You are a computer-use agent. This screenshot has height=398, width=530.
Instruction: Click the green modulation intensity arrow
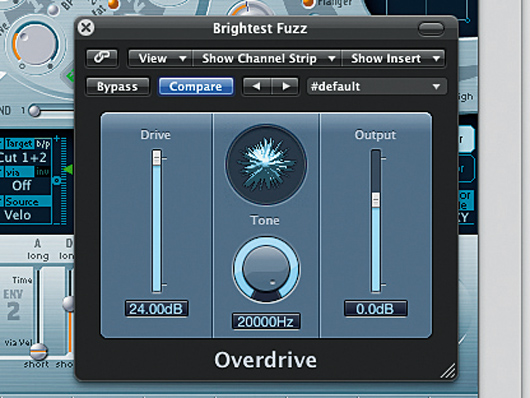(x=68, y=169)
